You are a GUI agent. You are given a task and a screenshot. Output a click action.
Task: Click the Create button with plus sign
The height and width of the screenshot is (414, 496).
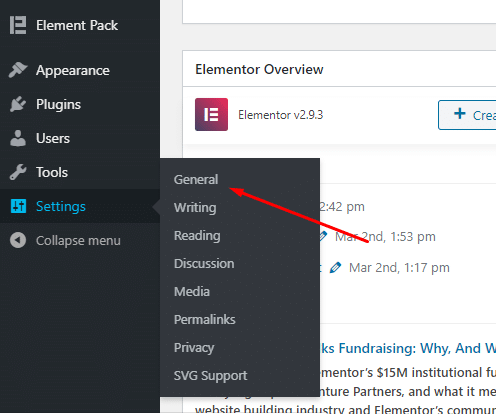tap(467, 115)
